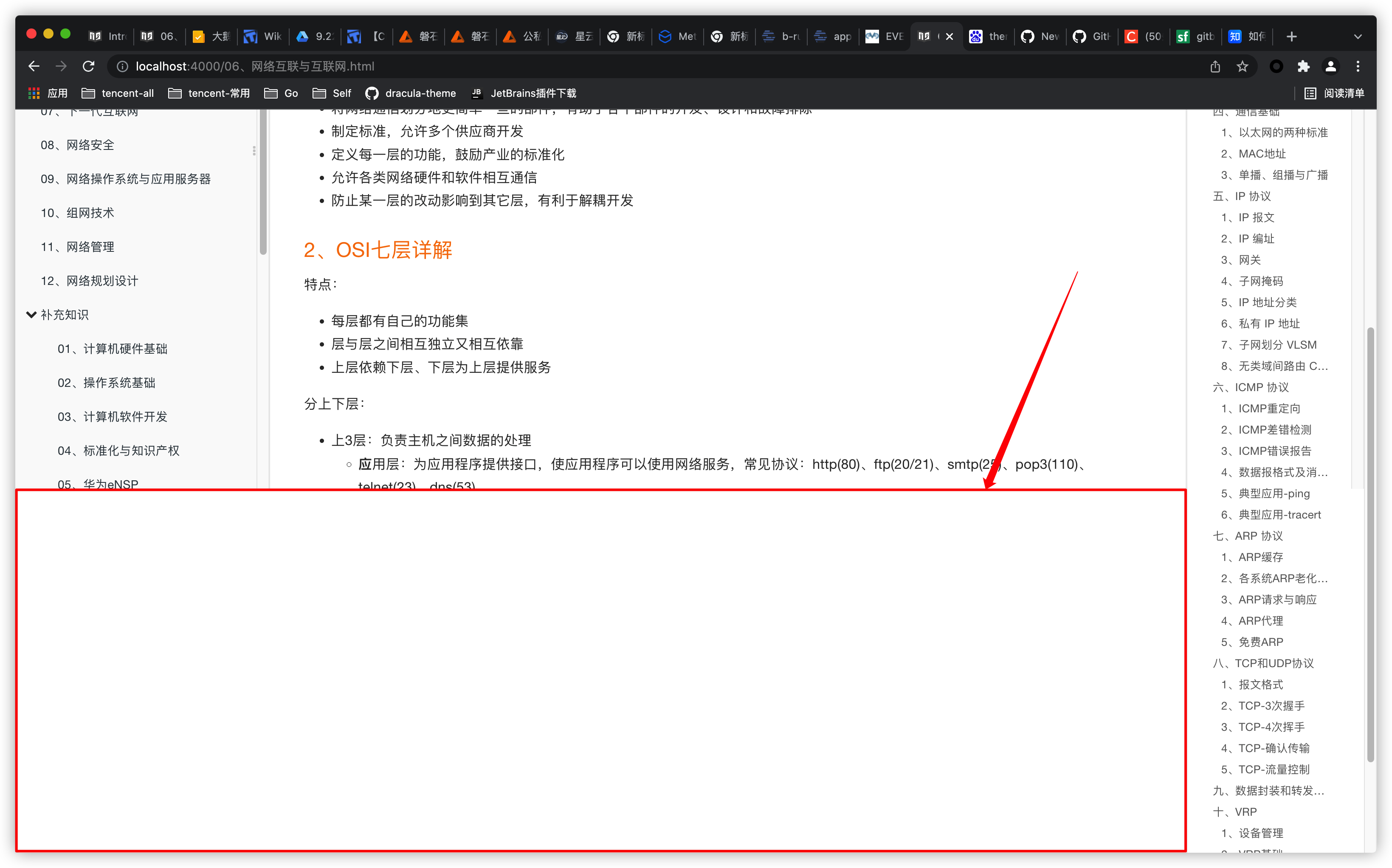Go back using the back arrow
The height and width of the screenshot is (868, 1392).
pyautogui.click(x=34, y=67)
